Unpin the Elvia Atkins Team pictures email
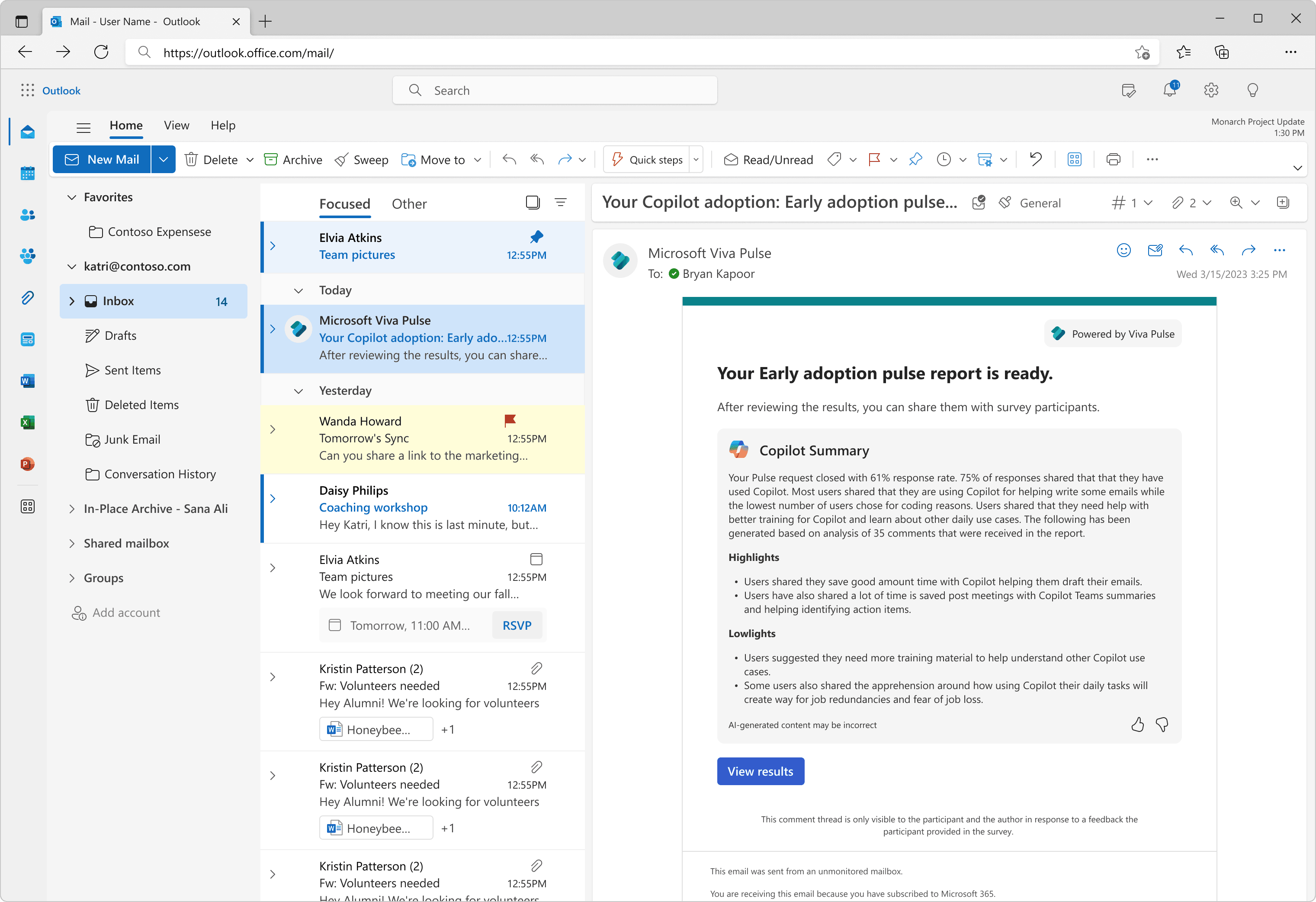 coord(536,237)
